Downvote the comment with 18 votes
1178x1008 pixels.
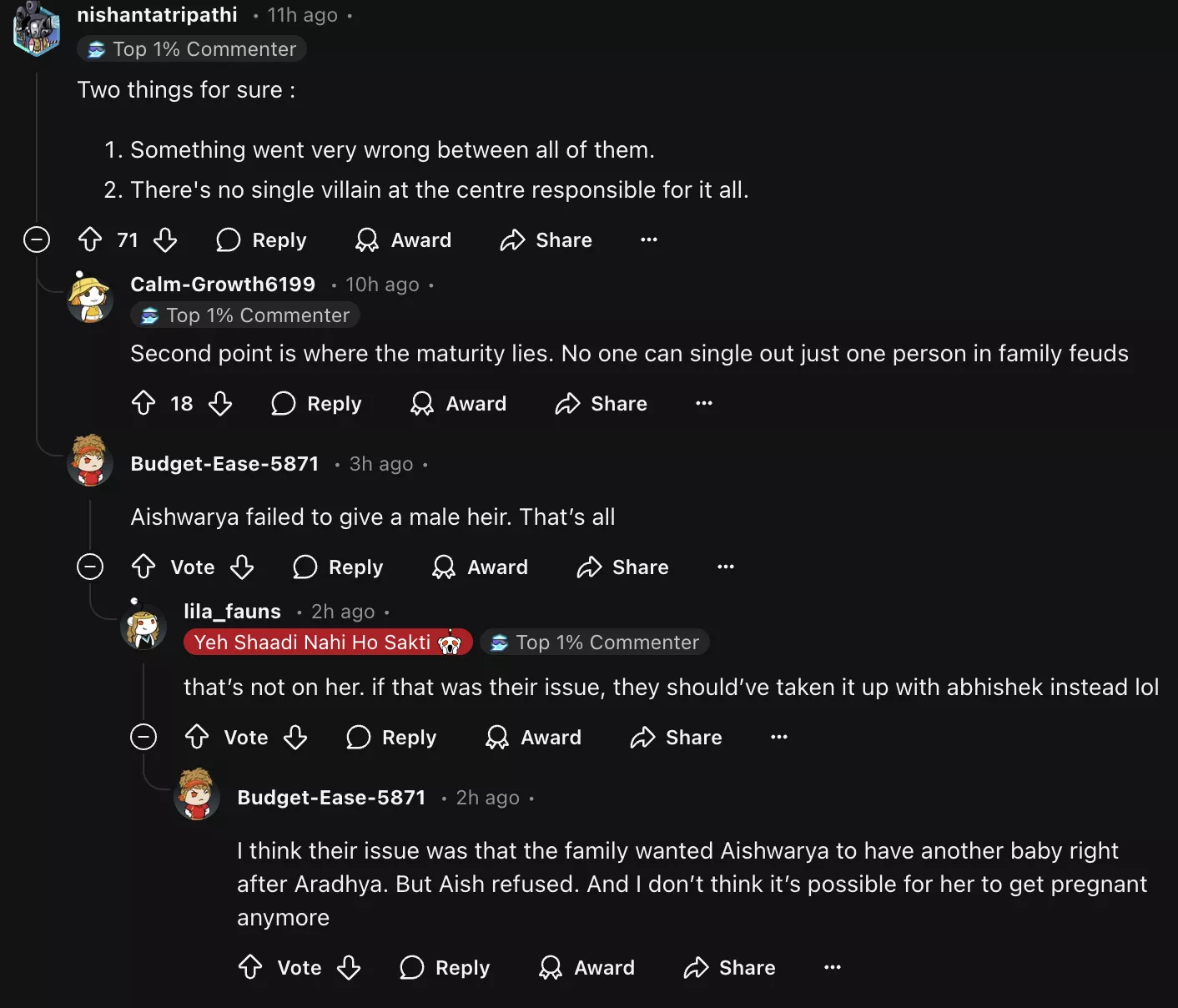220,404
